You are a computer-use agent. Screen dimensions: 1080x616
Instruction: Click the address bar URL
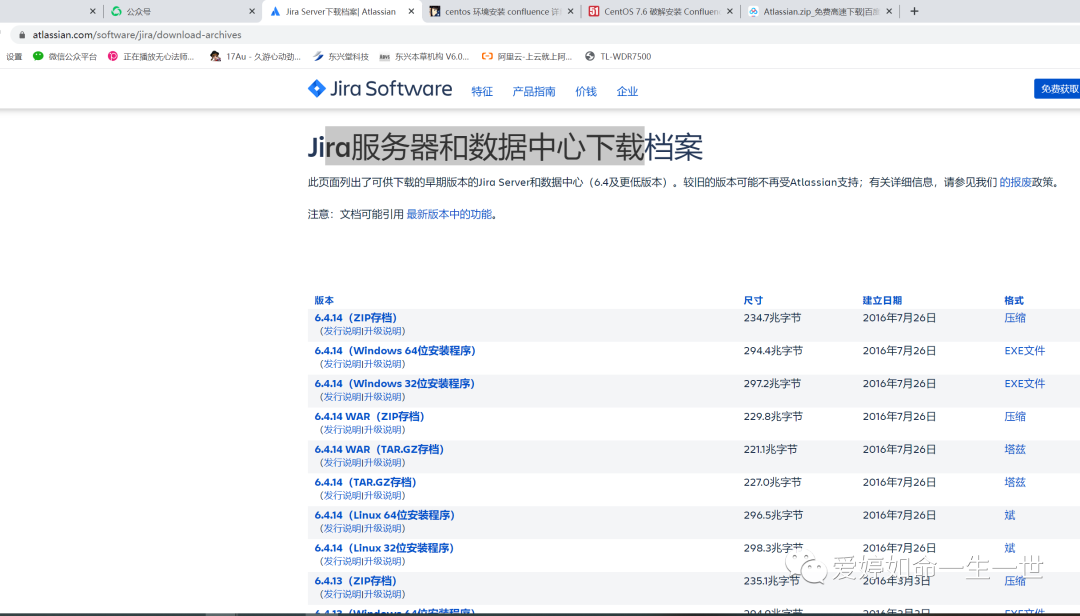(137, 35)
